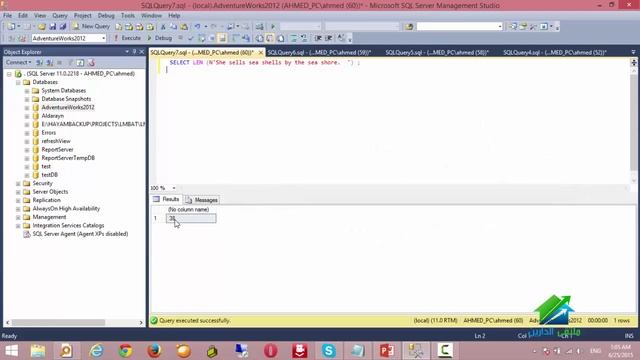640x360 pixels.
Task: Click the Disconnect icon in Object Explorer toolbar
Action: 50,62
